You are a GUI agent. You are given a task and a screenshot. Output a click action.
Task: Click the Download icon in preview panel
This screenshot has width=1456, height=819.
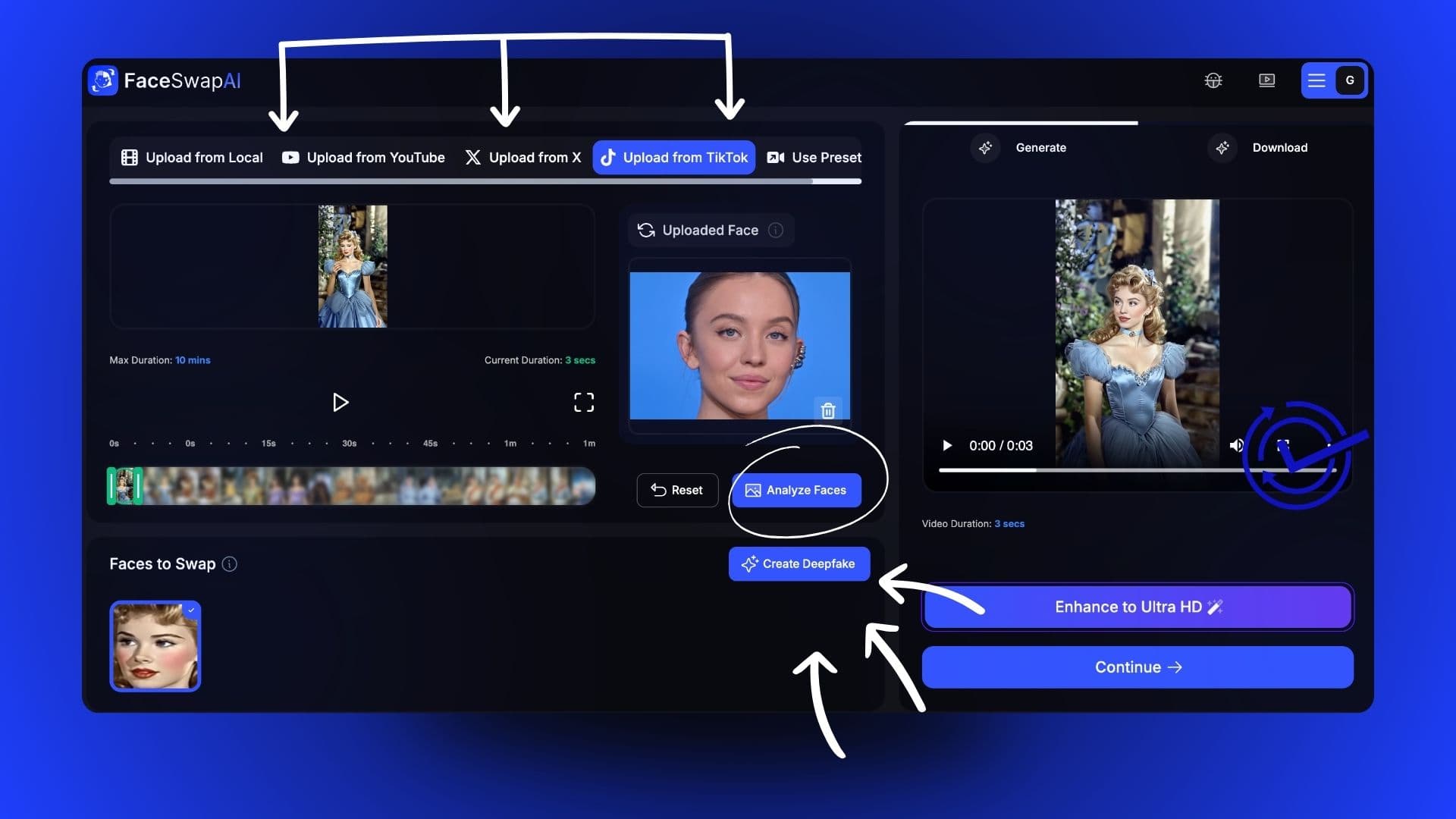tap(1222, 148)
